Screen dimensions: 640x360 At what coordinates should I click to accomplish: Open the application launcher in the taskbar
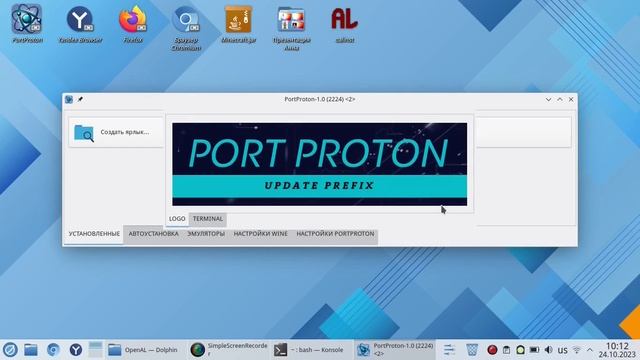point(10,350)
